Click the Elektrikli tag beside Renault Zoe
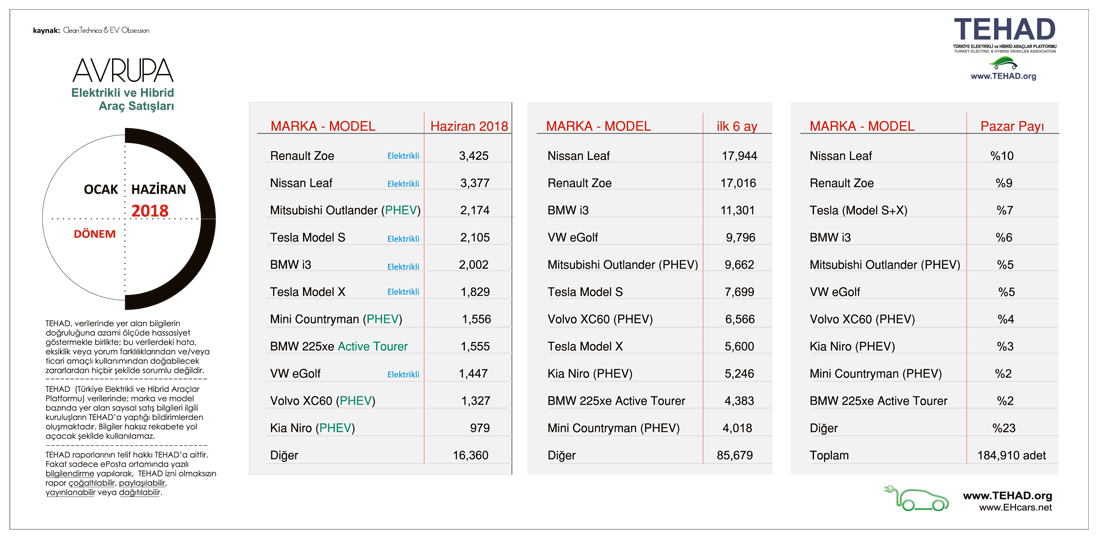 [x=403, y=156]
